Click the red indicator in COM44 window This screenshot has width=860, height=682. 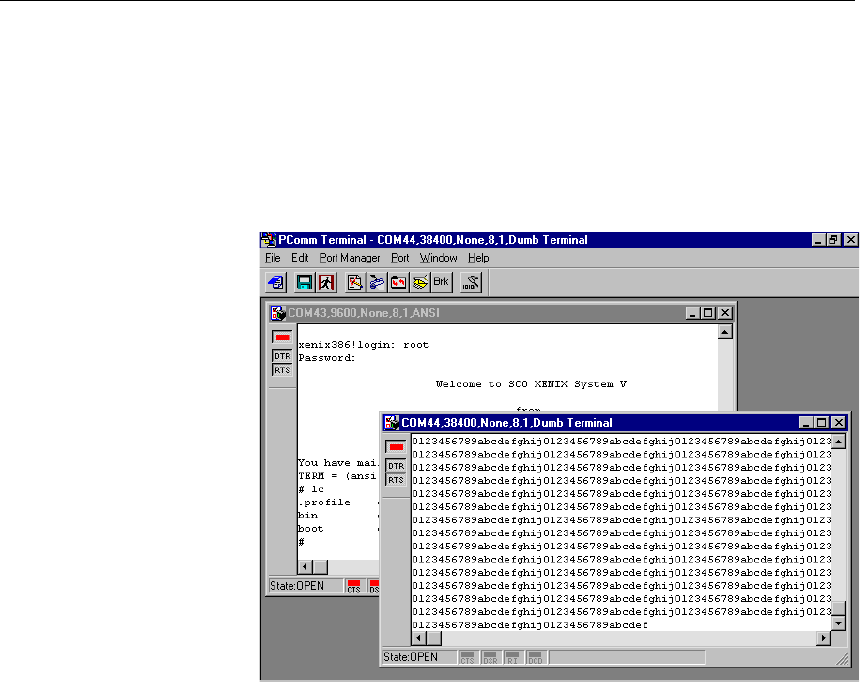395,447
